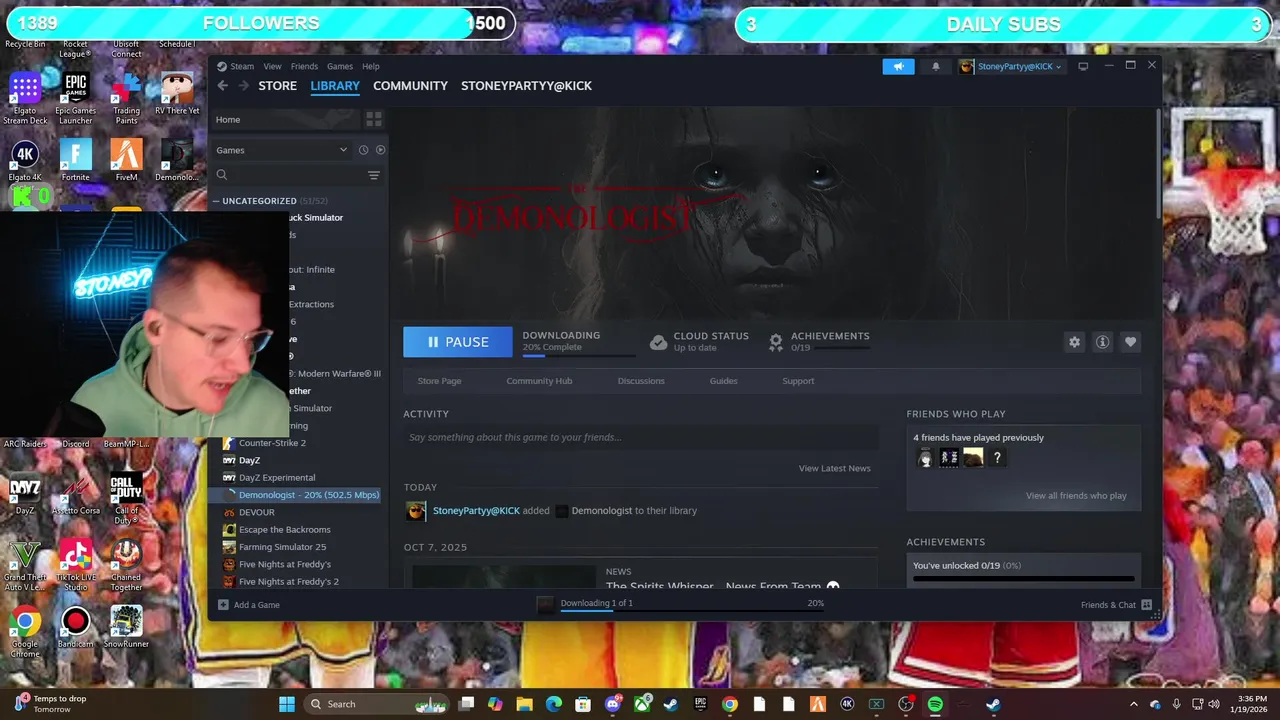Add Demonologist to favorites heart icon
Screen dimensions: 1280x720
point(1130,342)
